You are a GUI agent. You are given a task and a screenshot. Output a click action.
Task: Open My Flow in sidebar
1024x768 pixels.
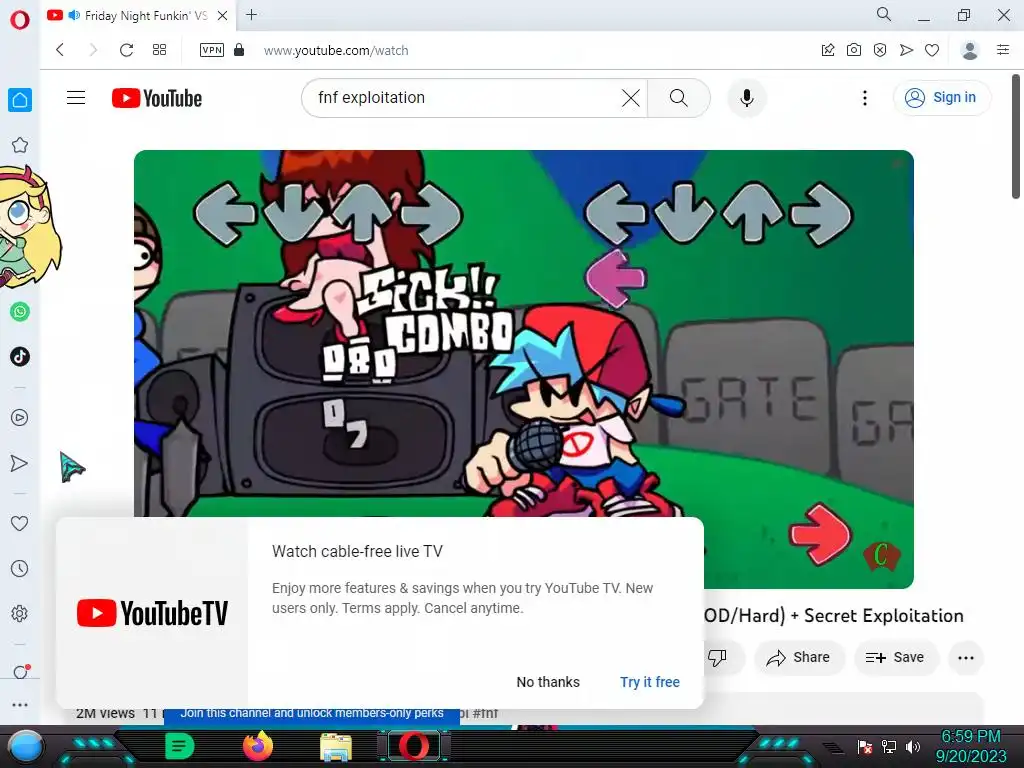point(20,463)
